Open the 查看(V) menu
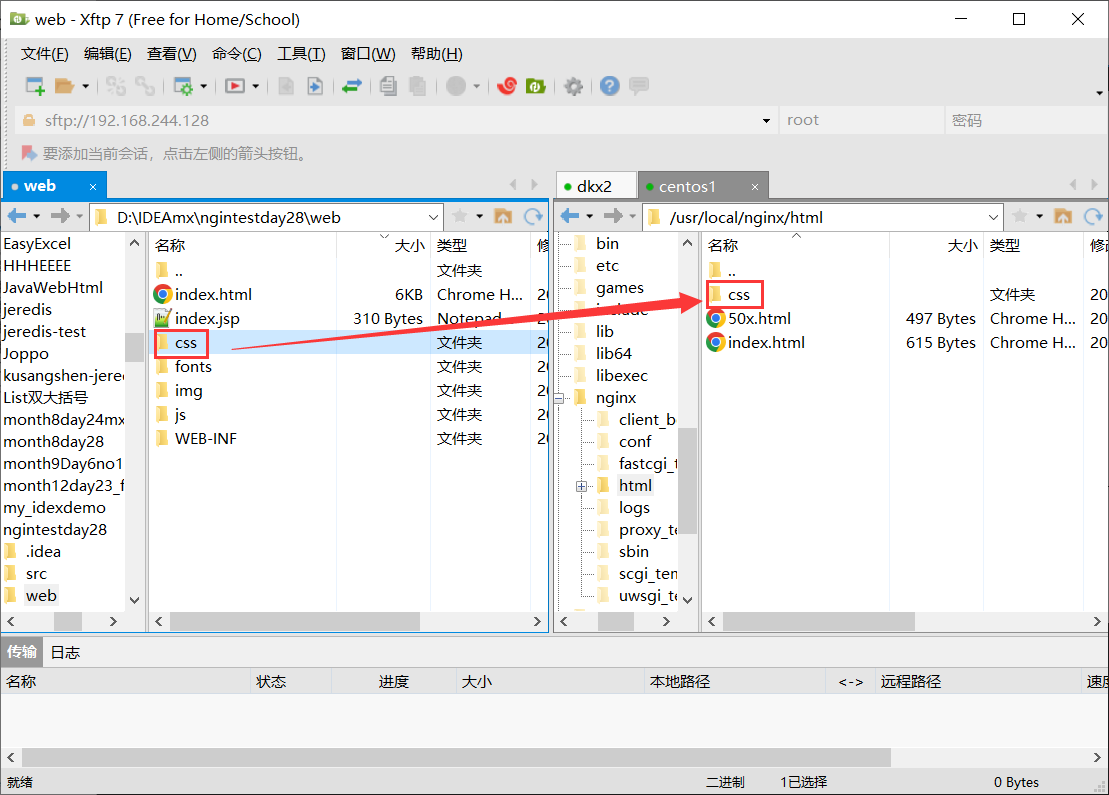 172,54
